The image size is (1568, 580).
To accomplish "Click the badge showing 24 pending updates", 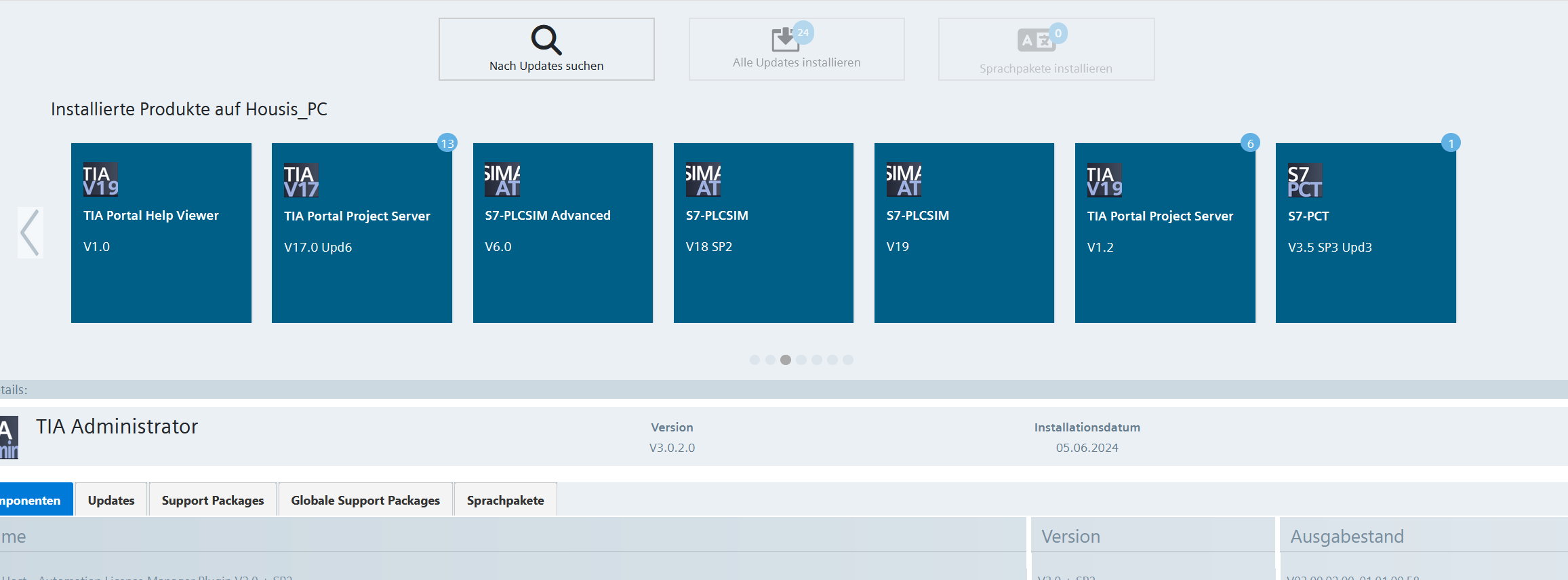I will pyautogui.click(x=803, y=33).
